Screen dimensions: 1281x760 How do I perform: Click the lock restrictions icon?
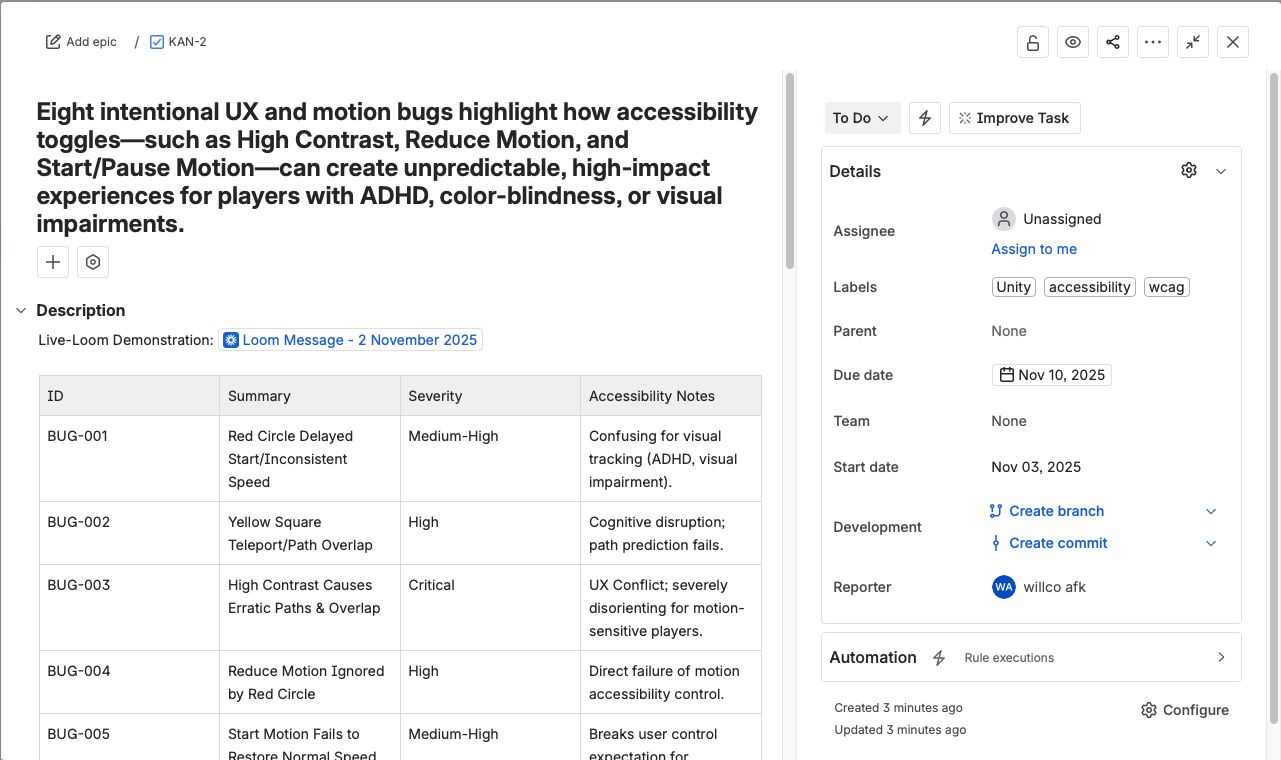click(1033, 42)
